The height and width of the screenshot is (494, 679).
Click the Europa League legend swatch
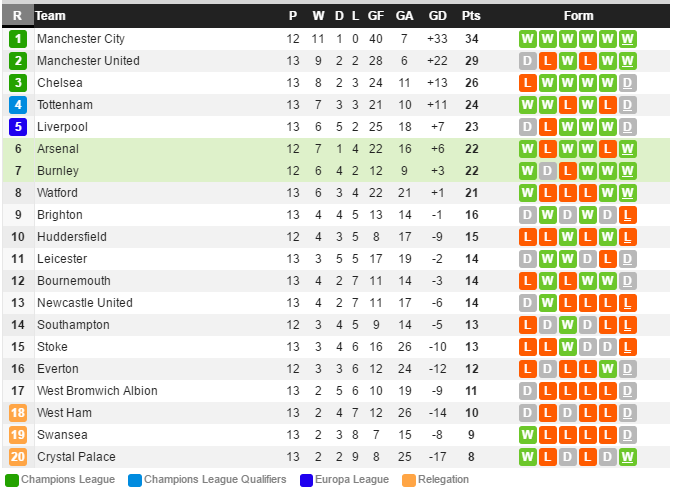(306, 480)
